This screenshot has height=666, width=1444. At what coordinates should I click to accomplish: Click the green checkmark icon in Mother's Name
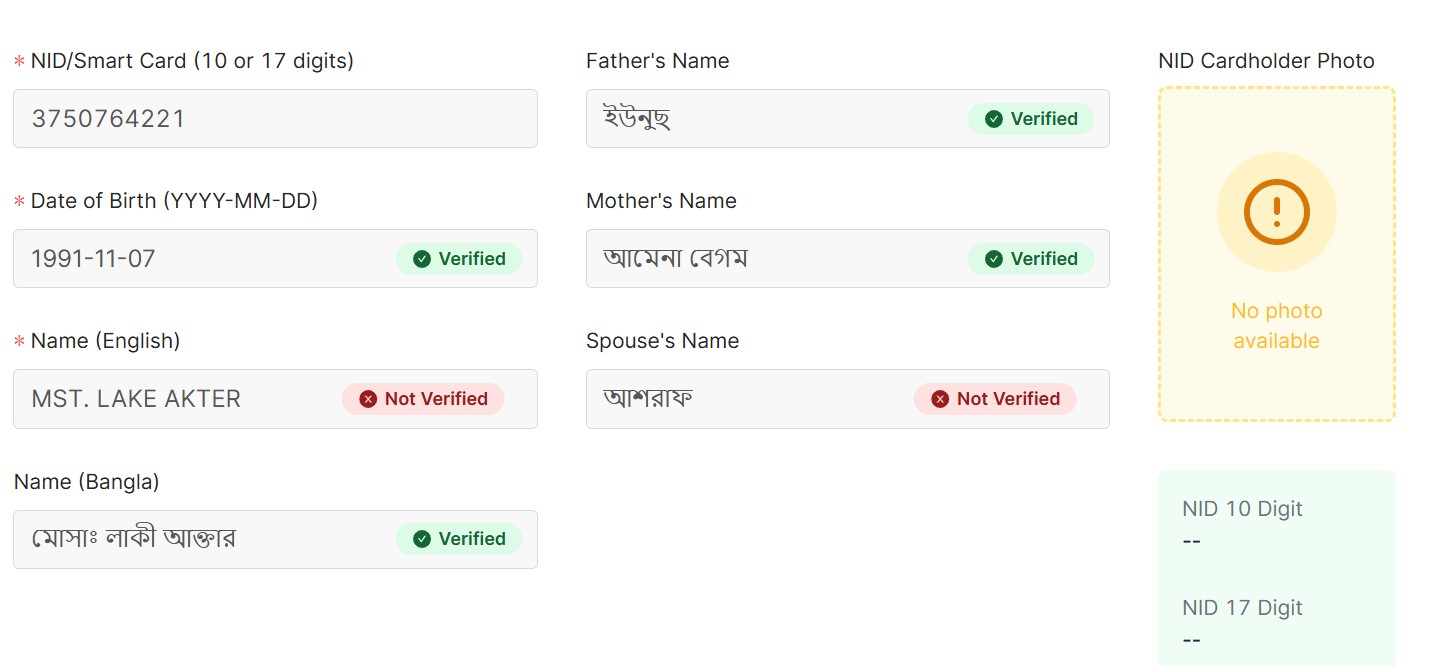(x=994, y=259)
